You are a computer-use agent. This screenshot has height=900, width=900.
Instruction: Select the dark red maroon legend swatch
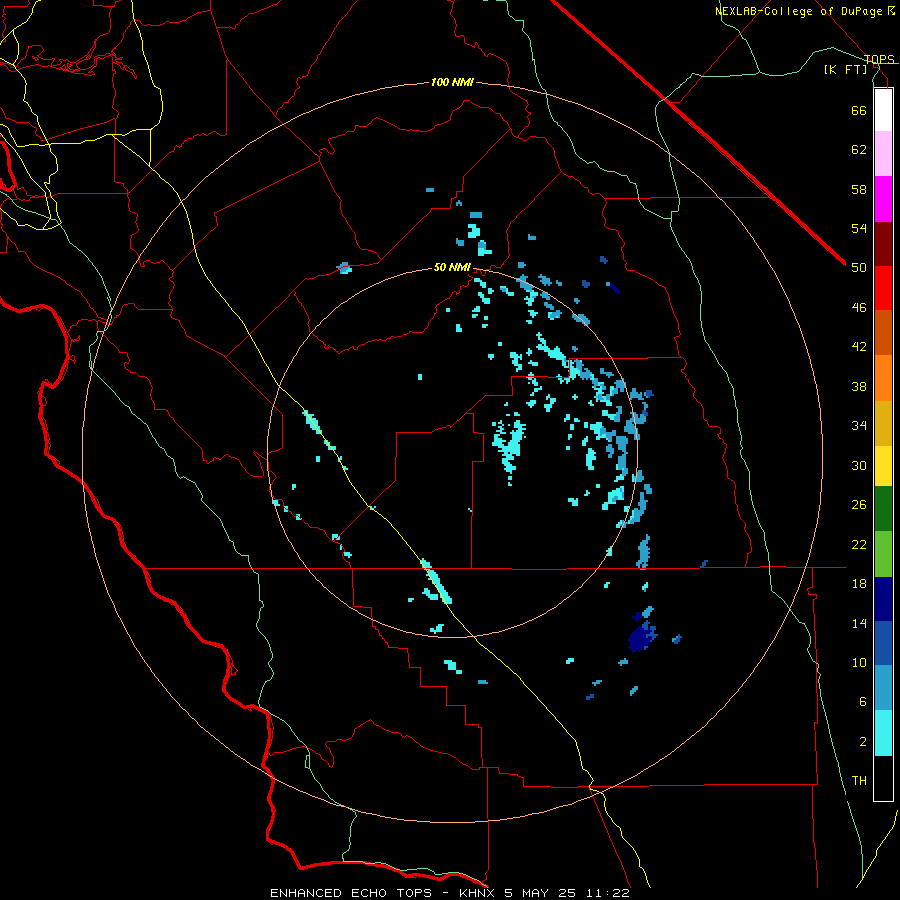pyautogui.click(x=883, y=244)
